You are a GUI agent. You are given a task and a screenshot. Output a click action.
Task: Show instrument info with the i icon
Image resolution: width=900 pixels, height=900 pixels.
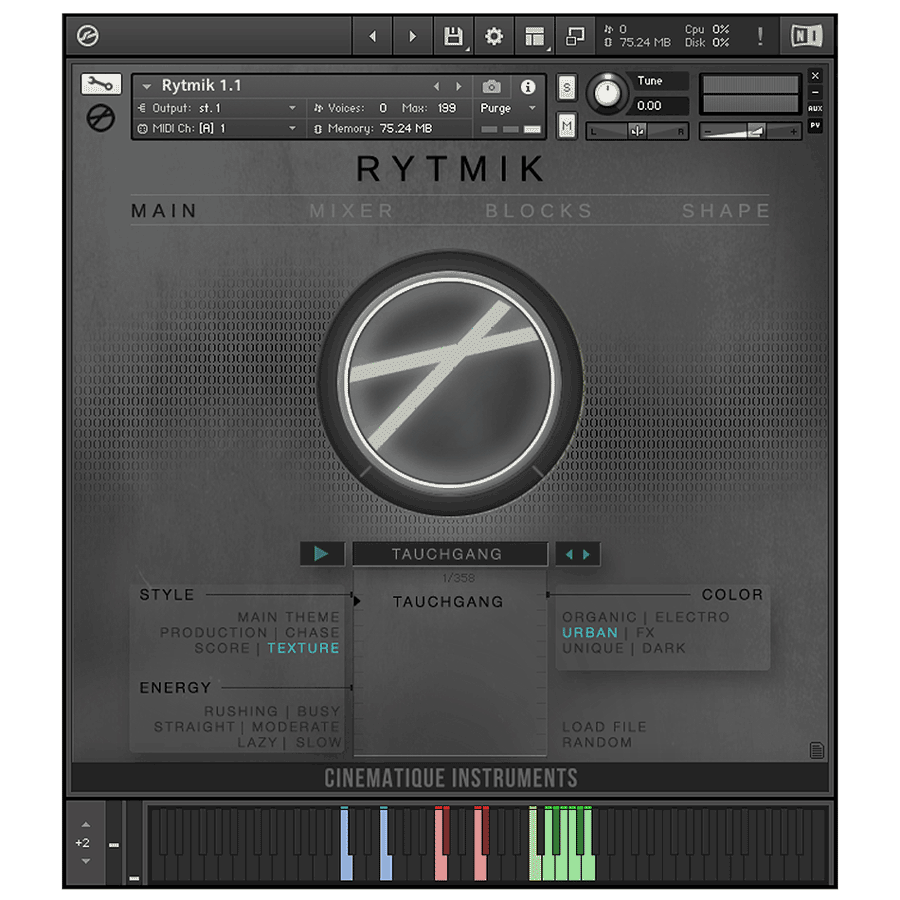point(527,87)
